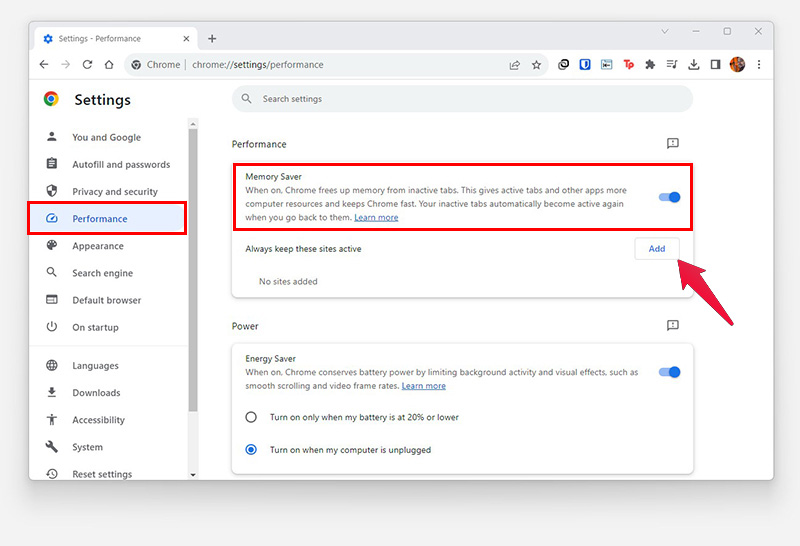Open Accessibility settings
Viewport: 800px width, 546px height.
(x=108, y=419)
